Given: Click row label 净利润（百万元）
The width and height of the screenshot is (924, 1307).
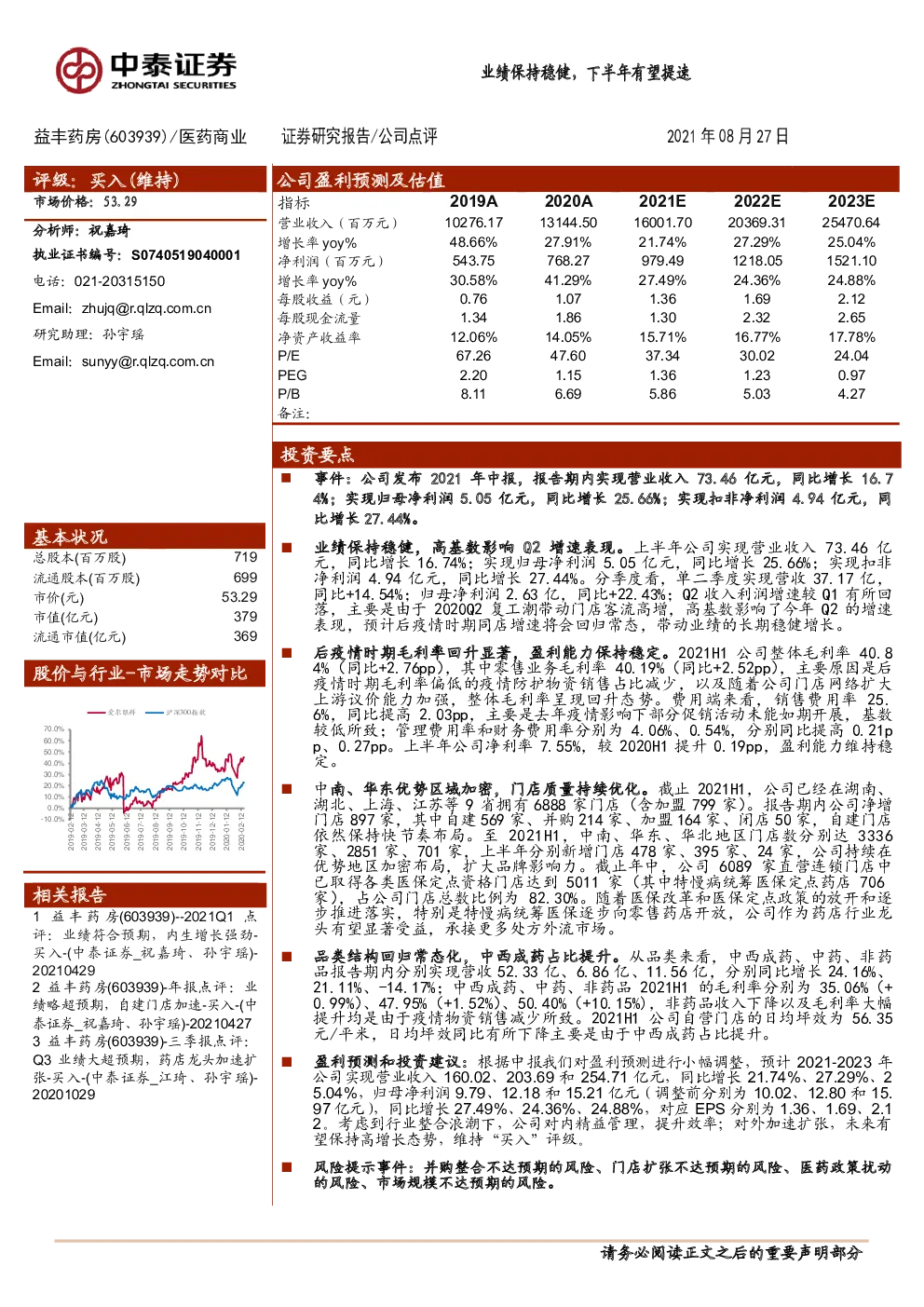Looking at the screenshot, I should click(331, 262).
